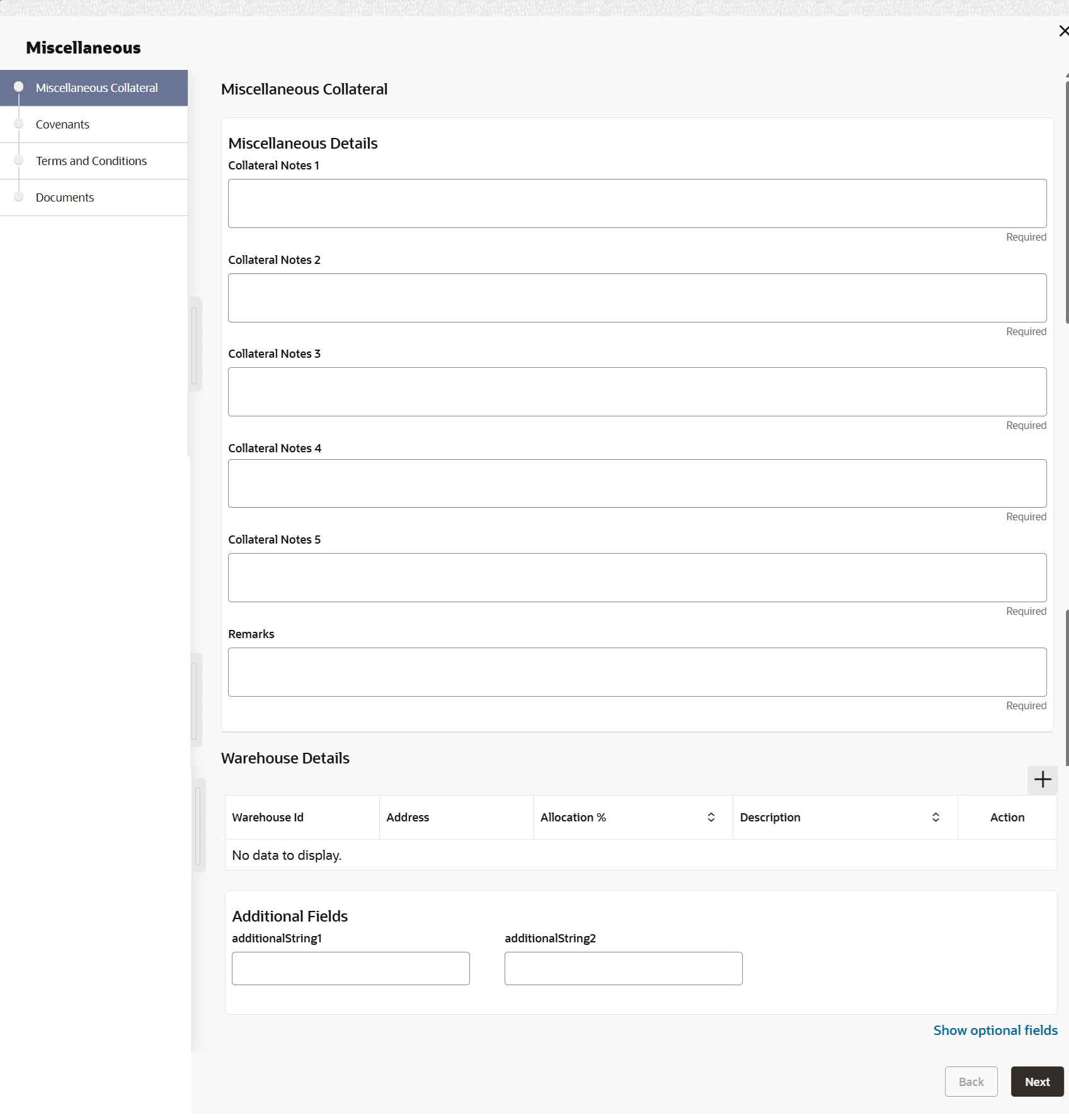Click the Miscellaneous Details heading
The image size is (1069, 1120).
[303, 144]
